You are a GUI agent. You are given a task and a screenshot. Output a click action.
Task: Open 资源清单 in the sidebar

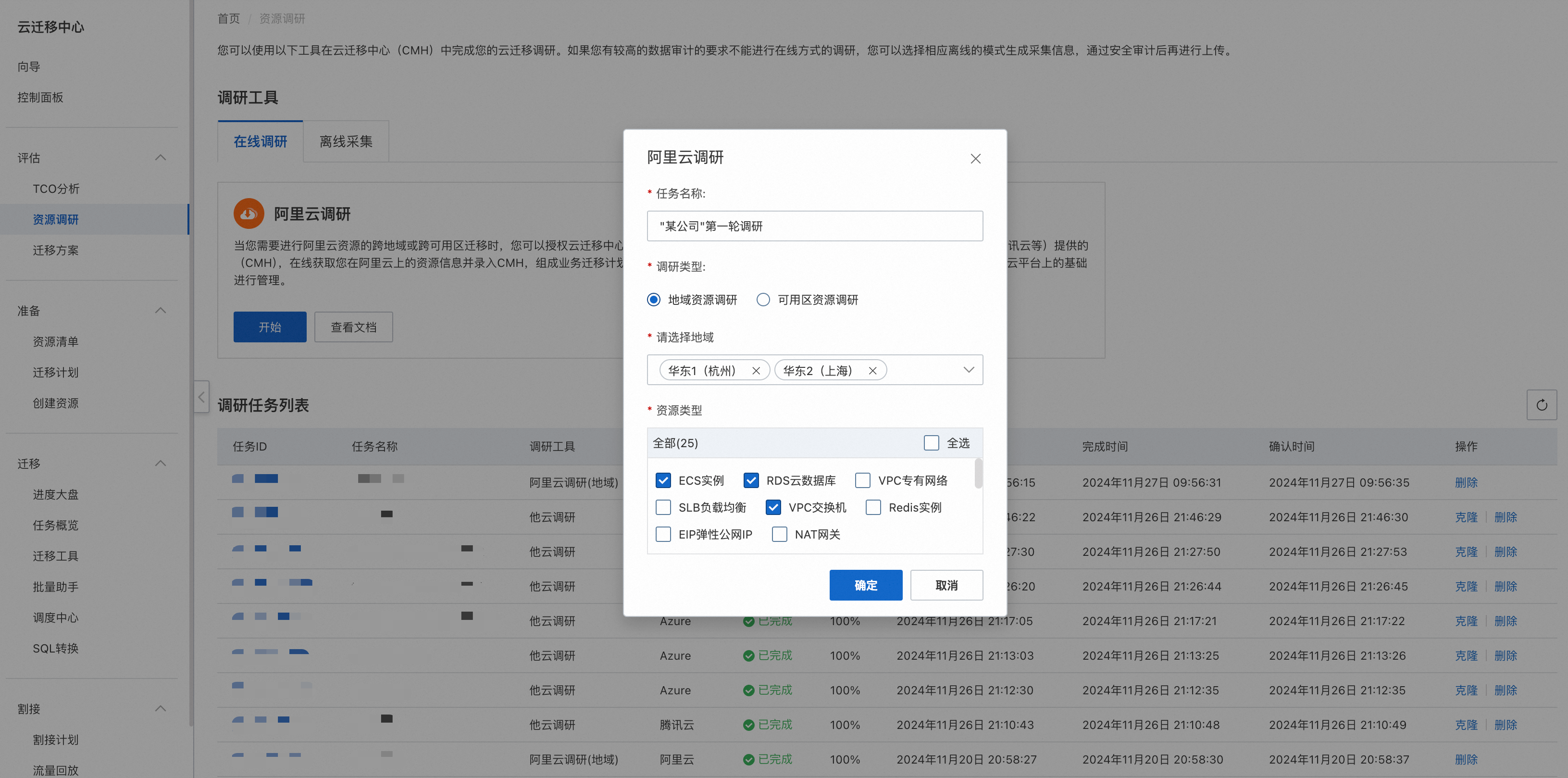[x=55, y=341]
